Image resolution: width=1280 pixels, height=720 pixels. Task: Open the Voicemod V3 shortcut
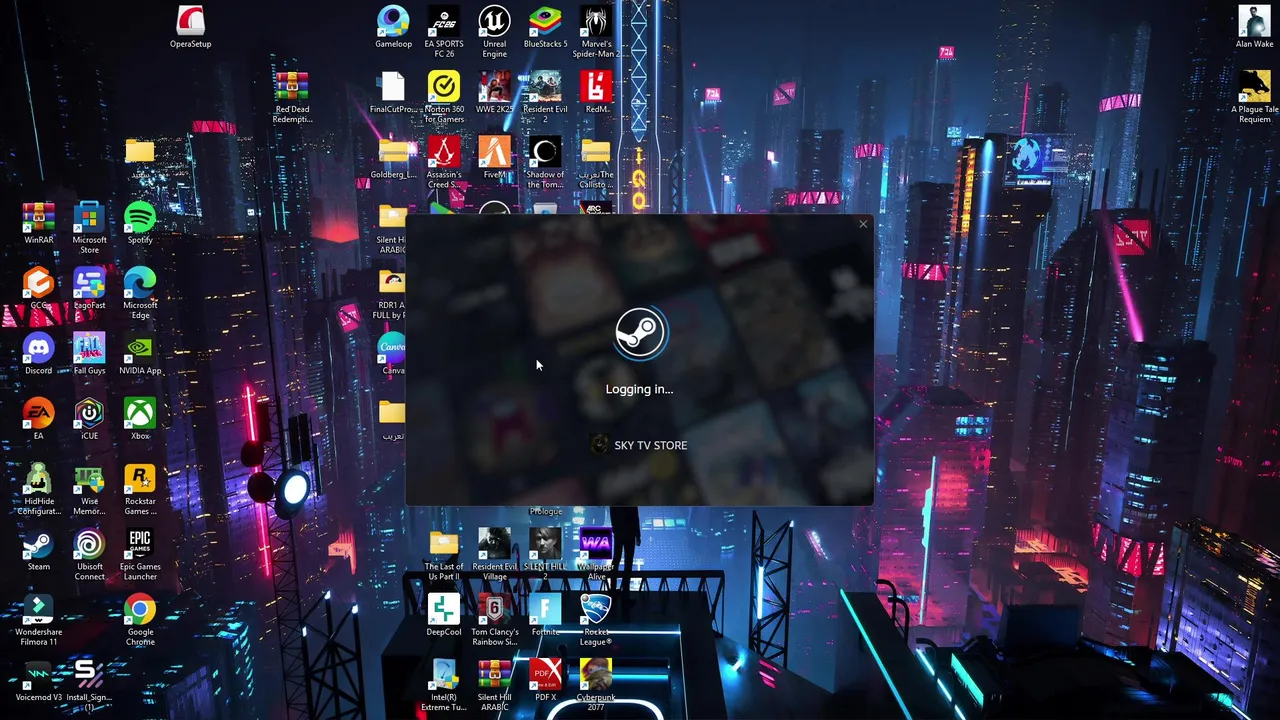(x=39, y=679)
